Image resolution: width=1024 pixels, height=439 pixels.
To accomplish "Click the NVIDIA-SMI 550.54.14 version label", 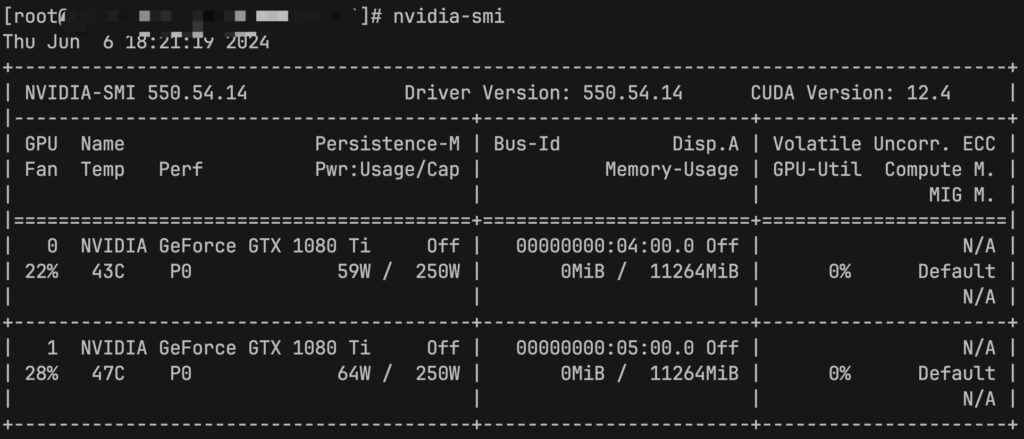I will tap(136, 93).
